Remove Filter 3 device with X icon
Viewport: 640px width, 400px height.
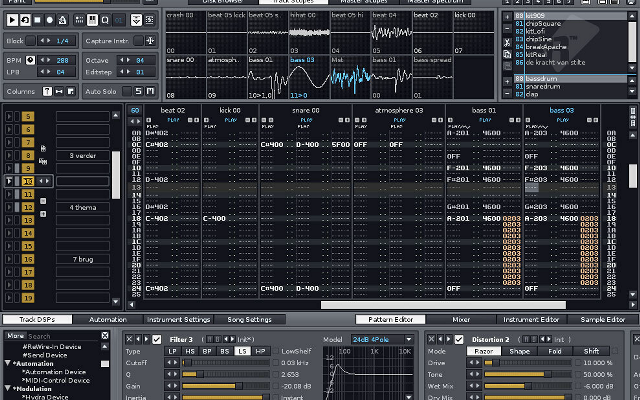[x=129, y=339]
